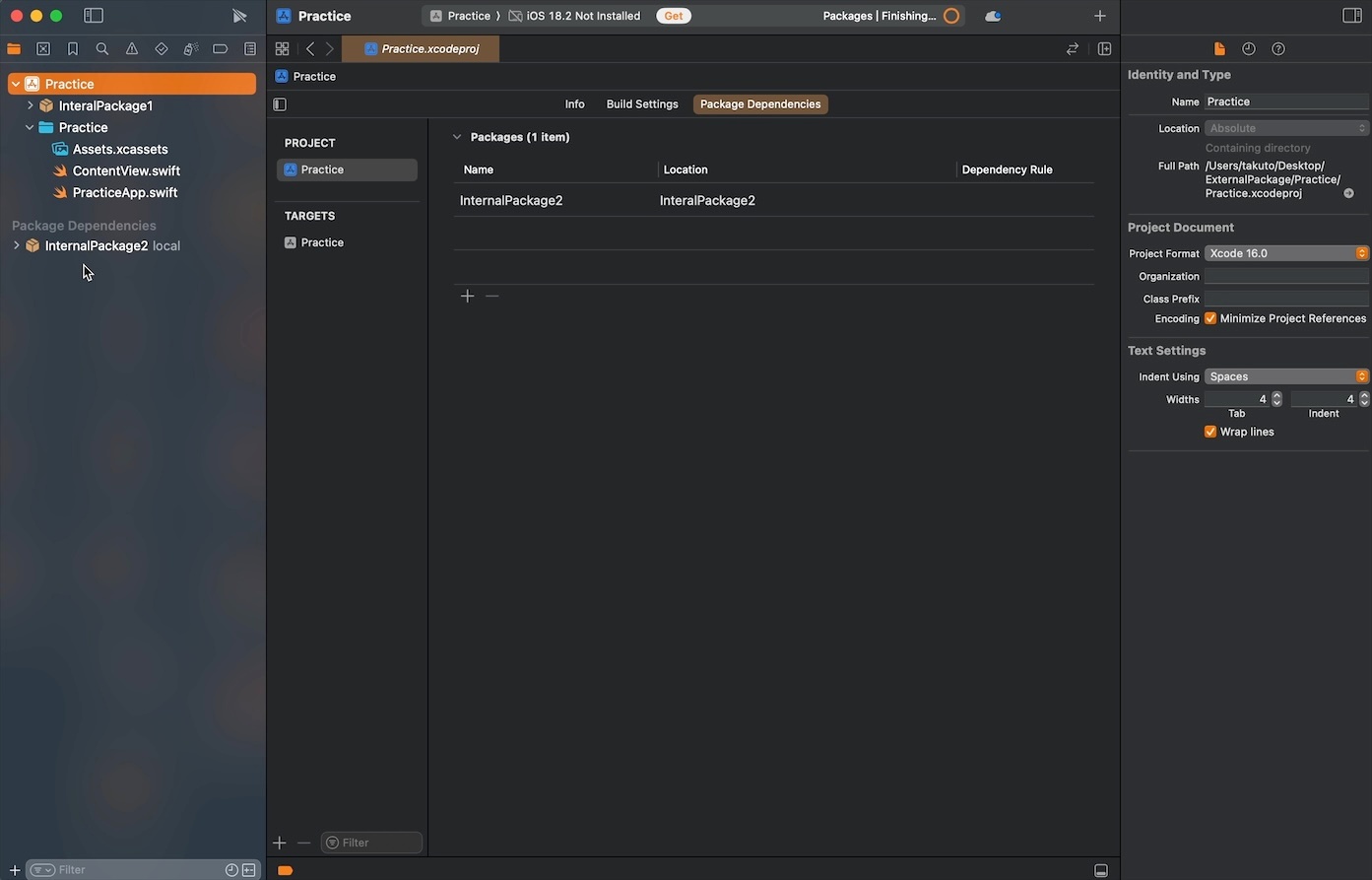The height and width of the screenshot is (880, 1372).
Task: Open the Indent Using dropdown
Action: [x=1286, y=376]
